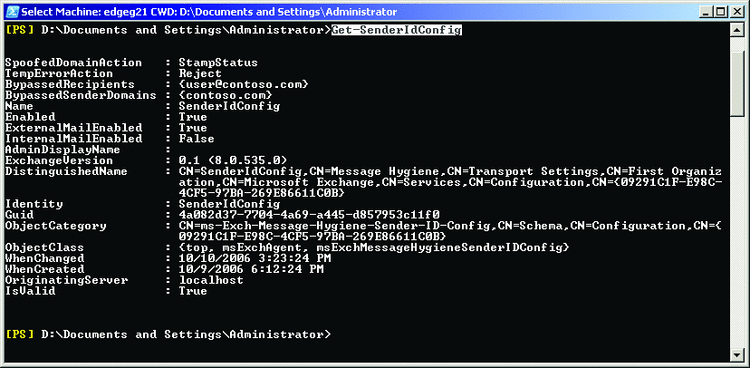Click the bottom PS prompt line
750x368 pixels.
click(168, 335)
